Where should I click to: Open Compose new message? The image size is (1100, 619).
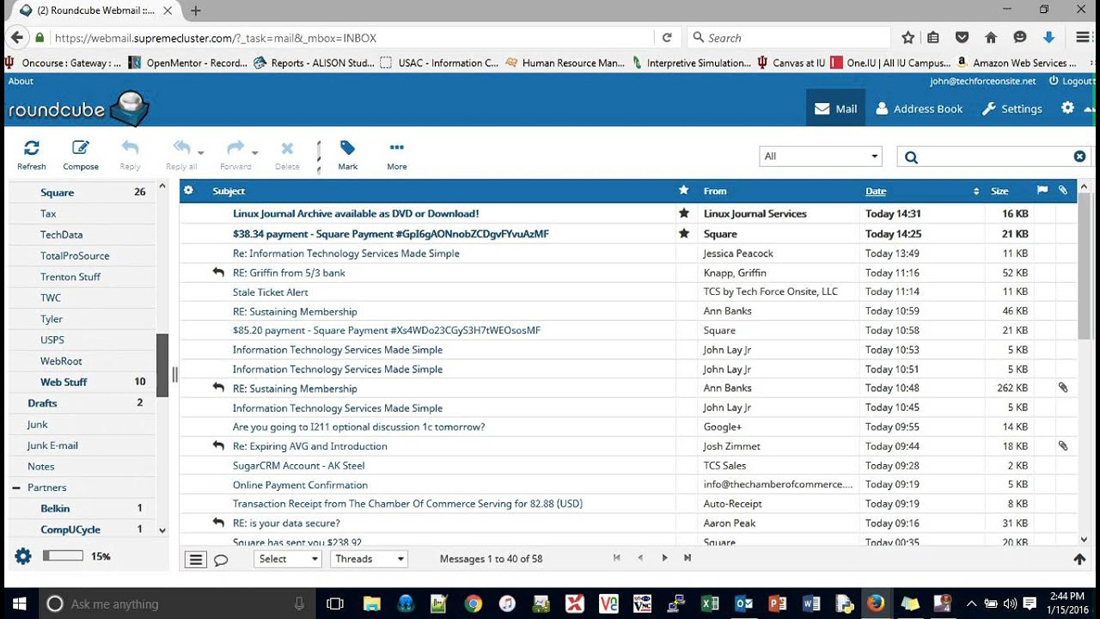tap(80, 153)
